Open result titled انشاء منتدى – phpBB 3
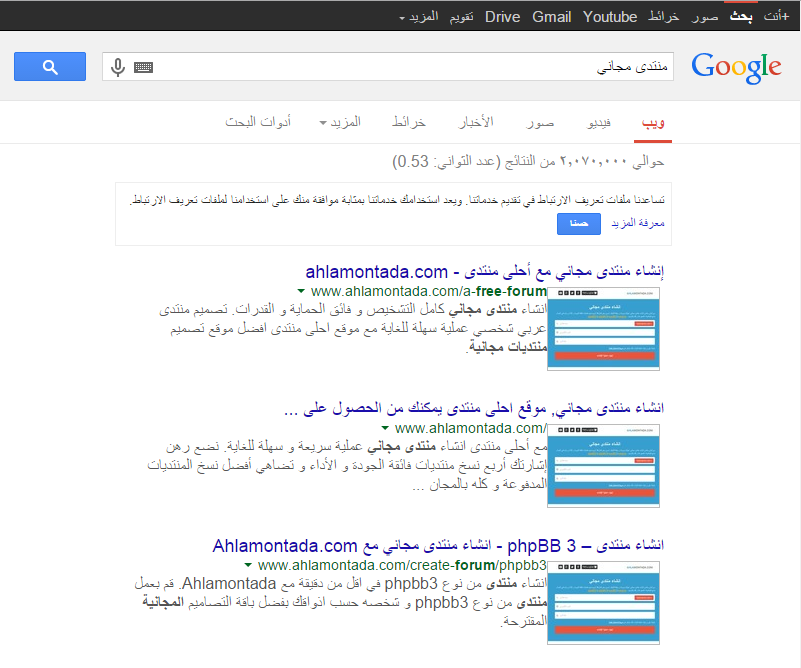Screen dimensions: 801x668 coord(438,545)
